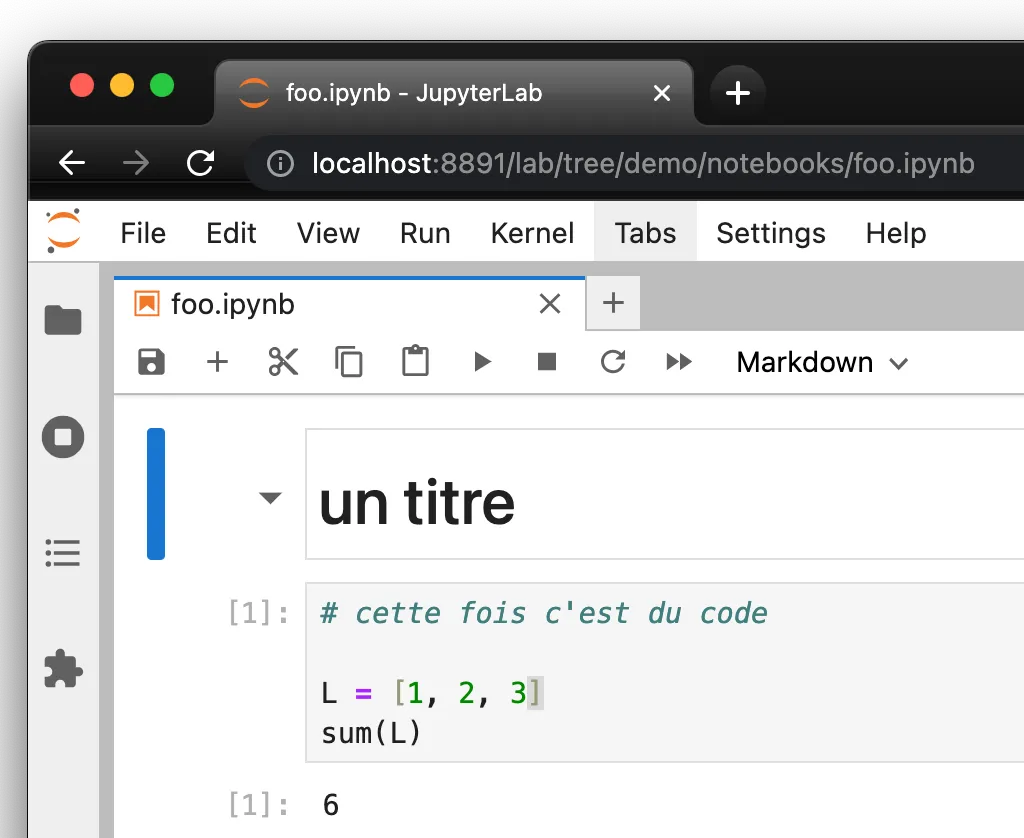Screen dimensions: 1024x838
Task: Click the localhost address bar
Action: [640, 163]
